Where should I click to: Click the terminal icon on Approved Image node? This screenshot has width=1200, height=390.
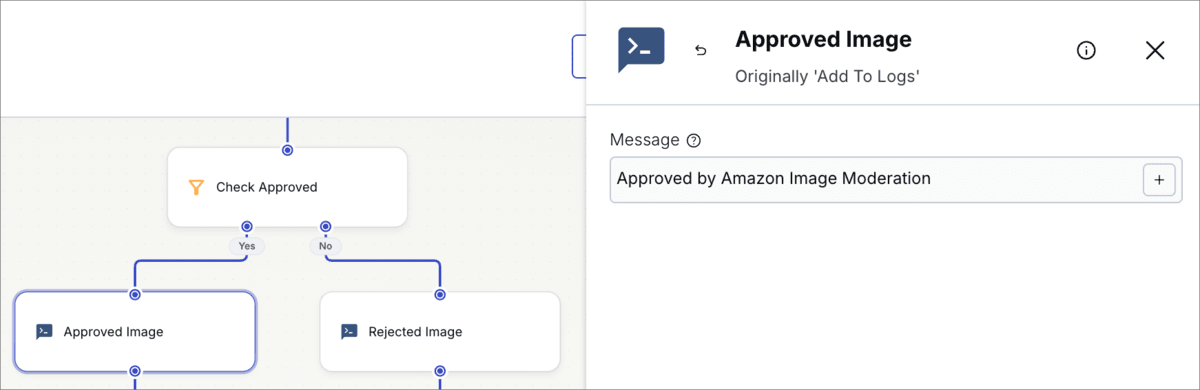44,332
